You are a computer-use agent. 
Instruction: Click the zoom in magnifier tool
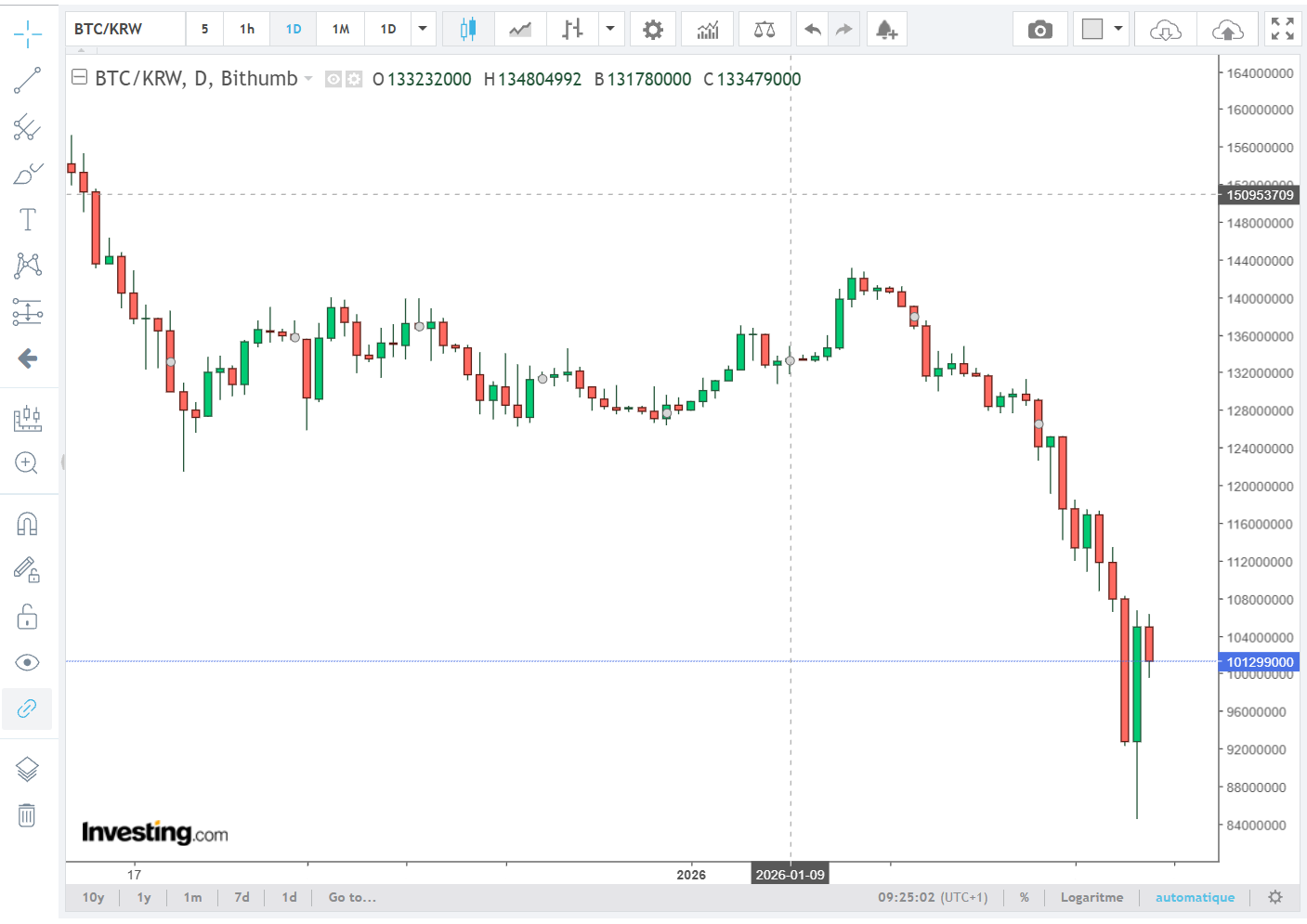coord(27,463)
